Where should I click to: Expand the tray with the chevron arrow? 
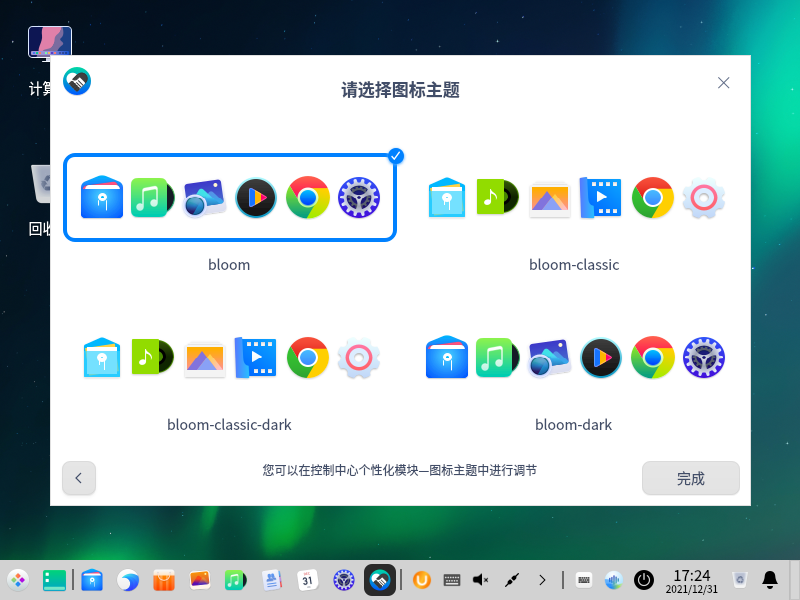[x=542, y=580]
